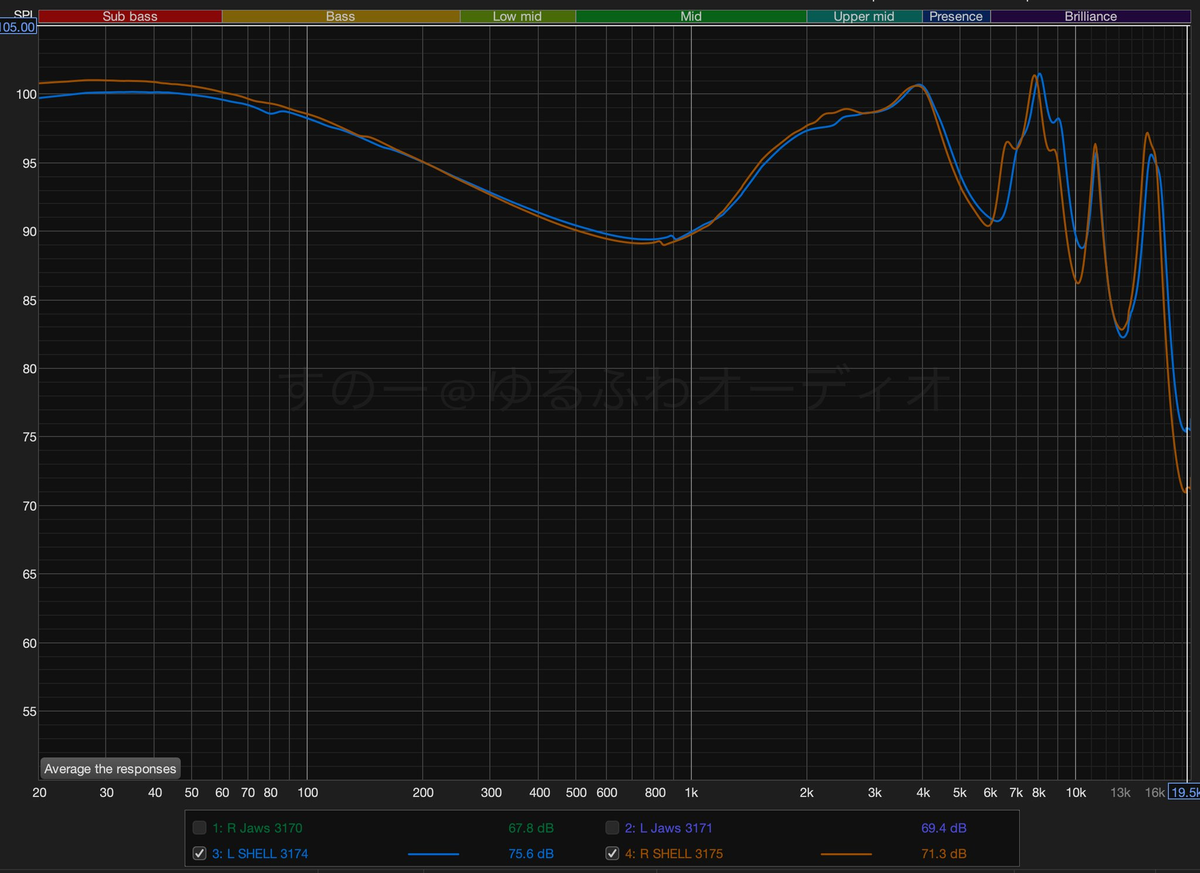Select the Presence band label
Viewport: 1200px width, 873px height.
956,16
